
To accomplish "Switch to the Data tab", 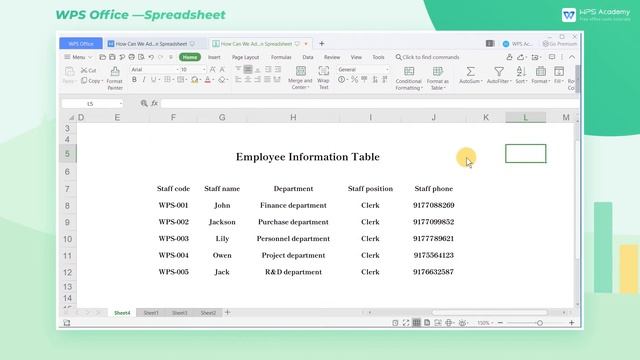I will 308,57.
